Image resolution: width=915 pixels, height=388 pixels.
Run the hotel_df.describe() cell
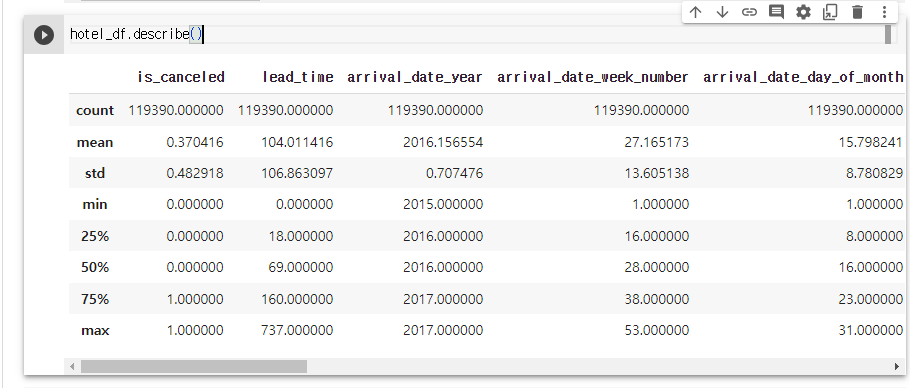click(44, 35)
